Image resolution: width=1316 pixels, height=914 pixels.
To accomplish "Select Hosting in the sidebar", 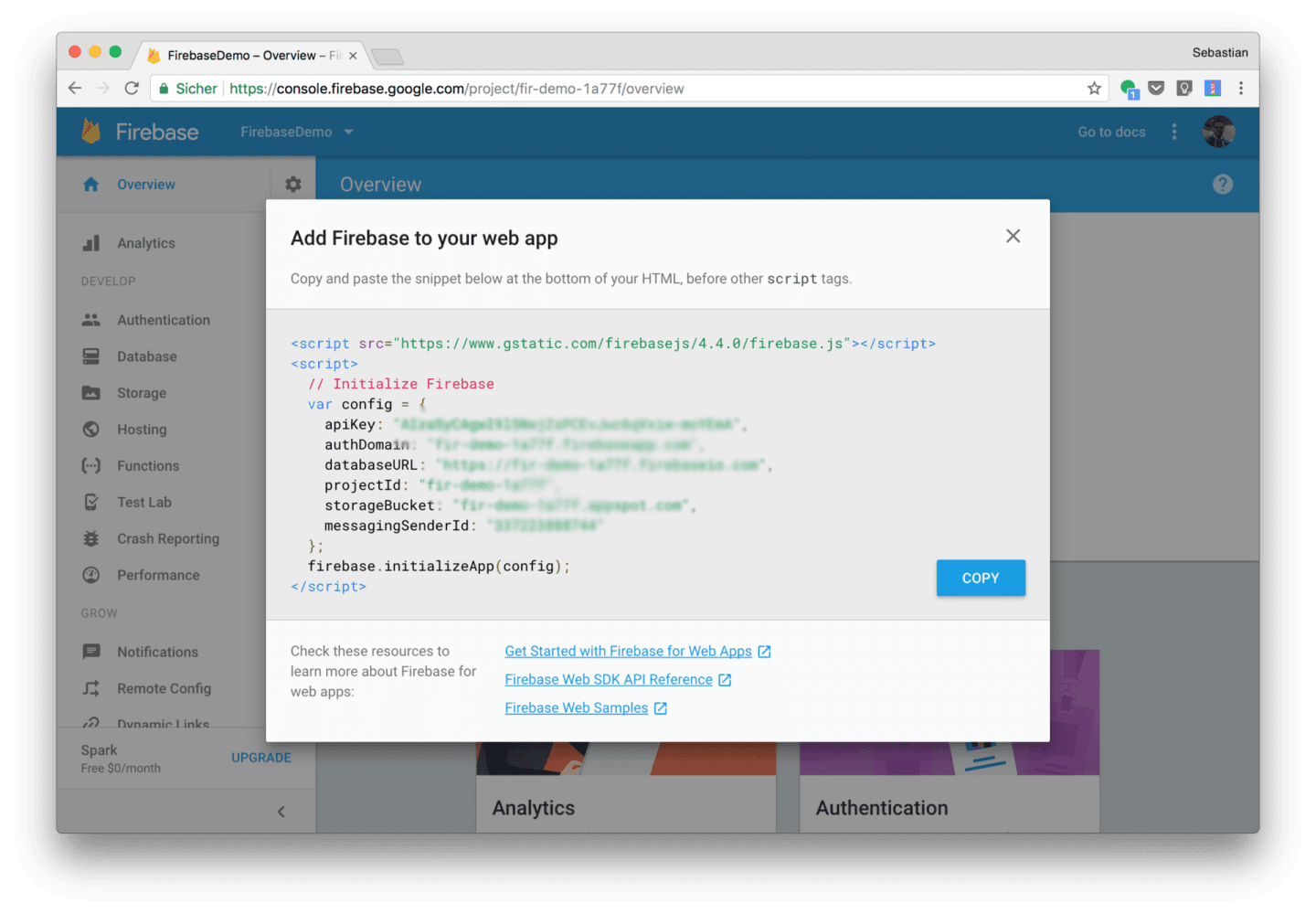I will coord(142,430).
